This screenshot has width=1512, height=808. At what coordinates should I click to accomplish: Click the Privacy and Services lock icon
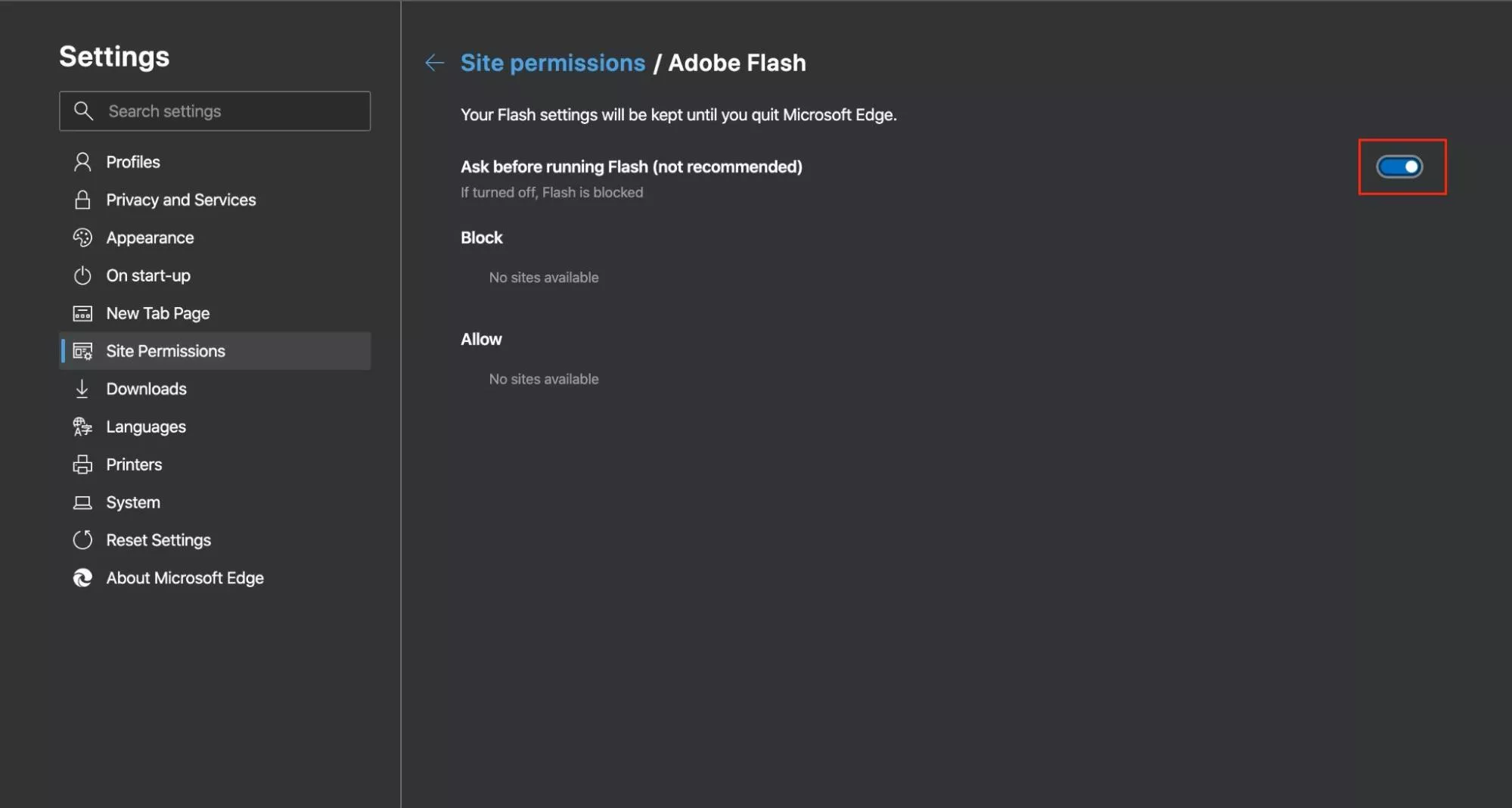[x=82, y=200]
